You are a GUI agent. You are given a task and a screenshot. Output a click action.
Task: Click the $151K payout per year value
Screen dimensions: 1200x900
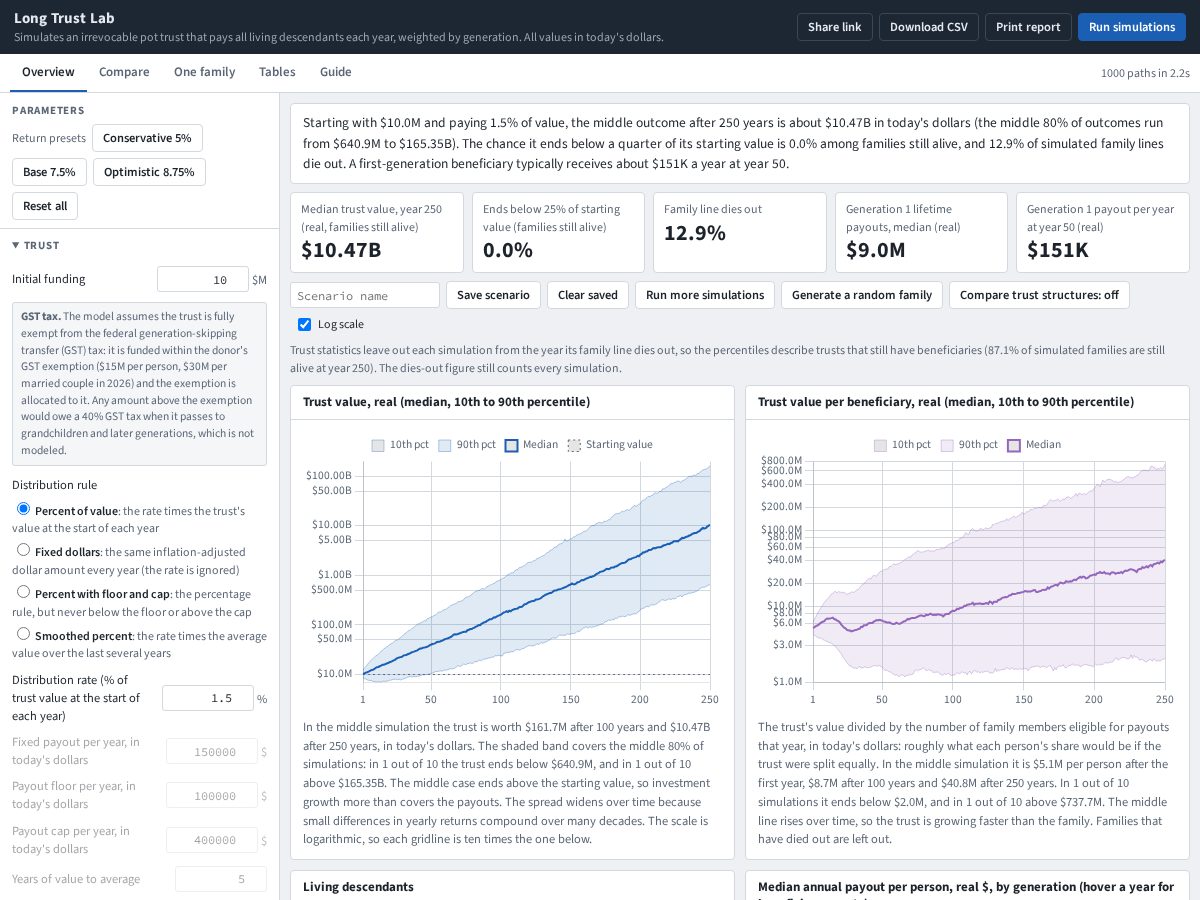pyautogui.click(x=1058, y=250)
